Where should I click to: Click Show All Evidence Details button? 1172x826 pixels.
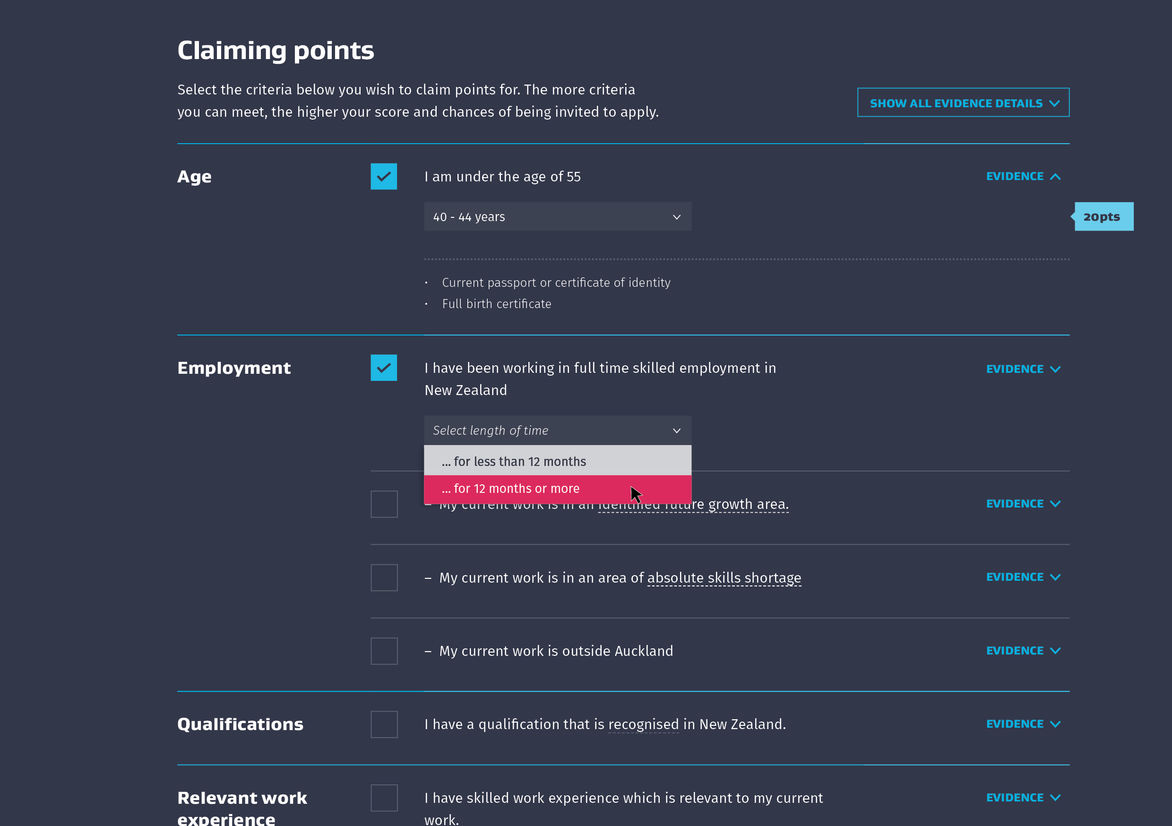coord(963,103)
